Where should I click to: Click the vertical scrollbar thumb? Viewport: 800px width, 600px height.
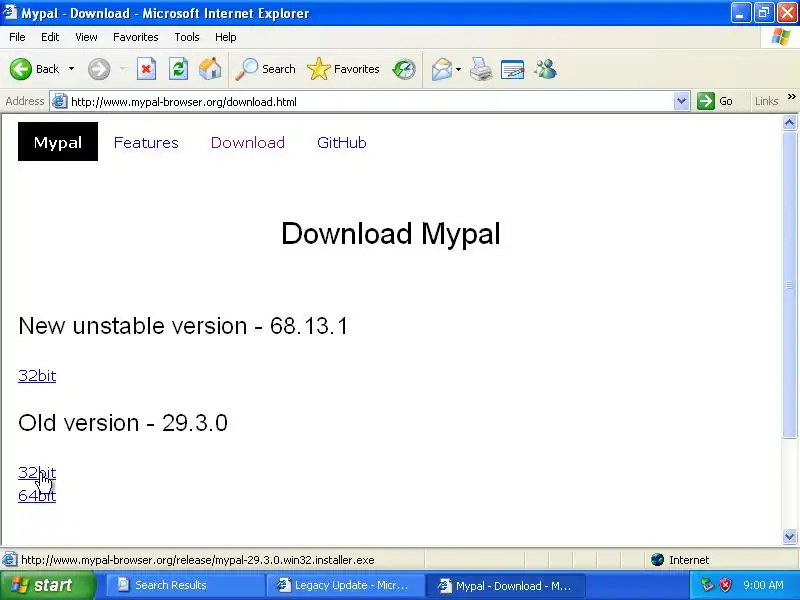tap(789, 284)
